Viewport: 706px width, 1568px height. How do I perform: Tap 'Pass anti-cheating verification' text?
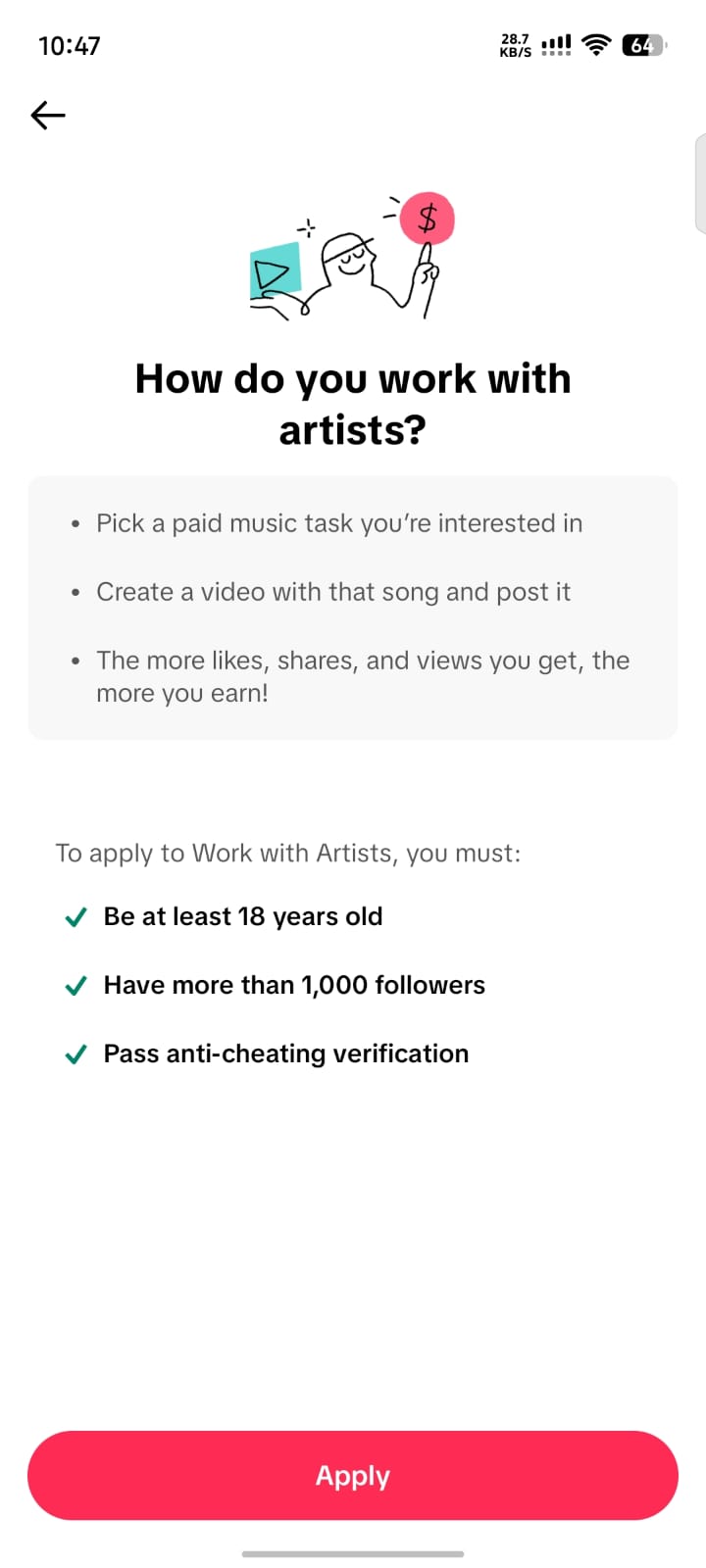(286, 1053)
